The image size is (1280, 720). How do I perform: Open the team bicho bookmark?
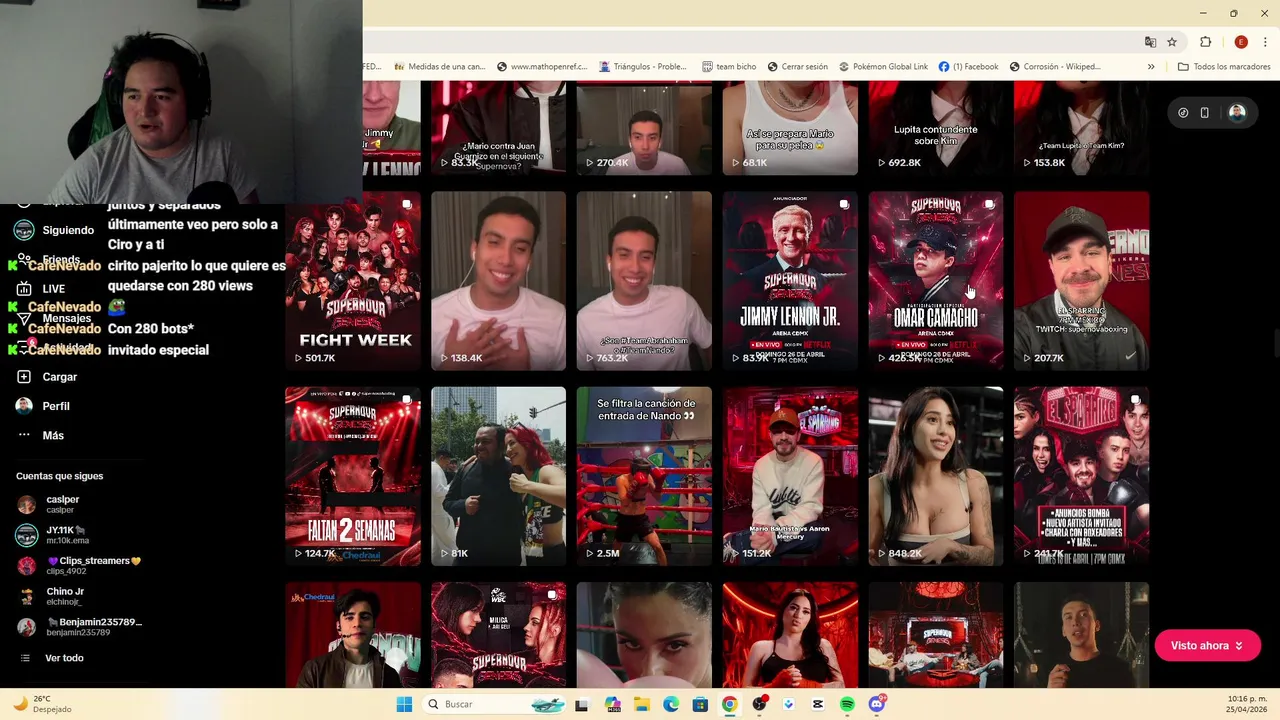click(x=729, y=66)
